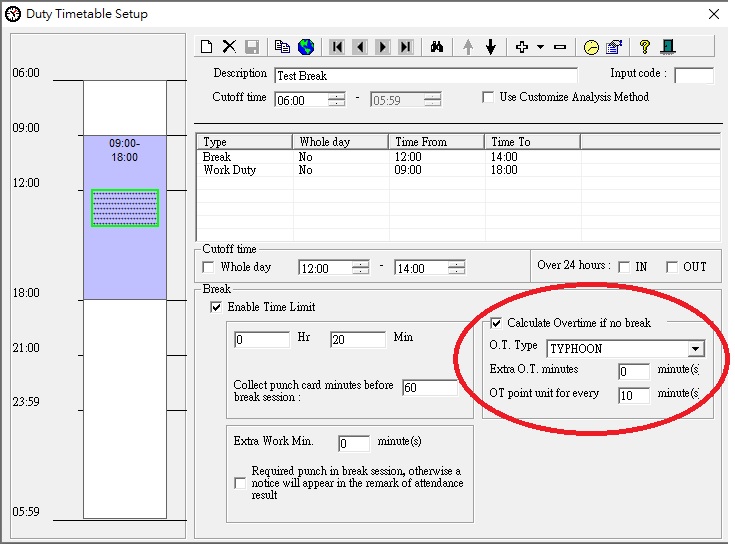This screenshot has width=735, height=552.
Task: Jump to the last record
Action: pyautogui.click(x=405, y=47)
